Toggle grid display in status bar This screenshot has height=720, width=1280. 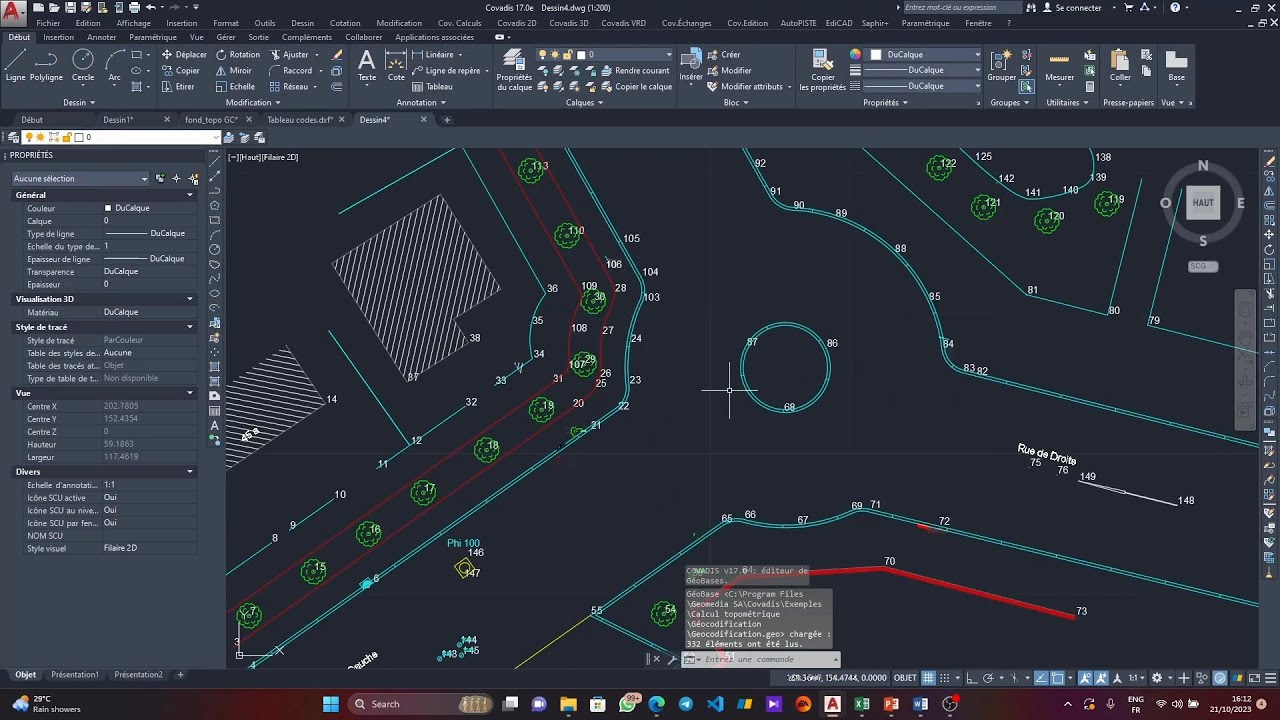coord(928,677)
